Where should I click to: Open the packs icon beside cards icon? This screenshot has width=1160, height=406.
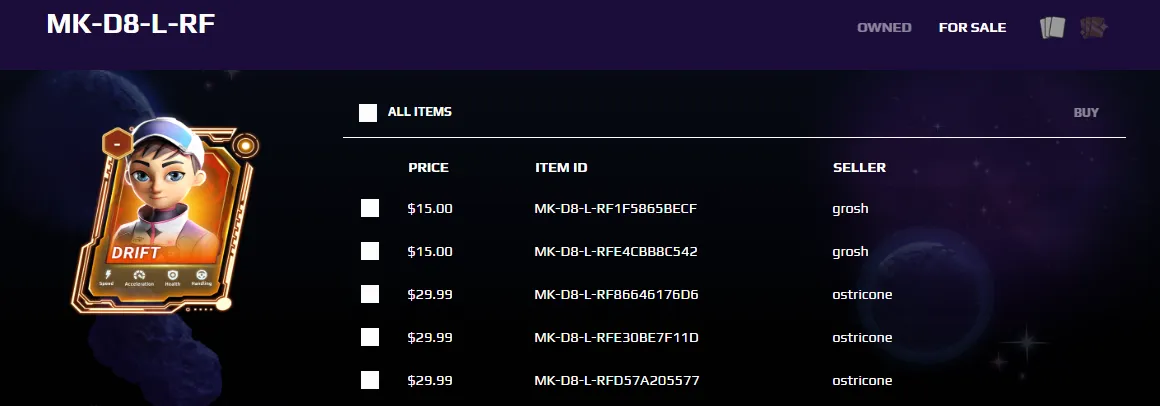pyautogui.click(x=1093, y=28)
